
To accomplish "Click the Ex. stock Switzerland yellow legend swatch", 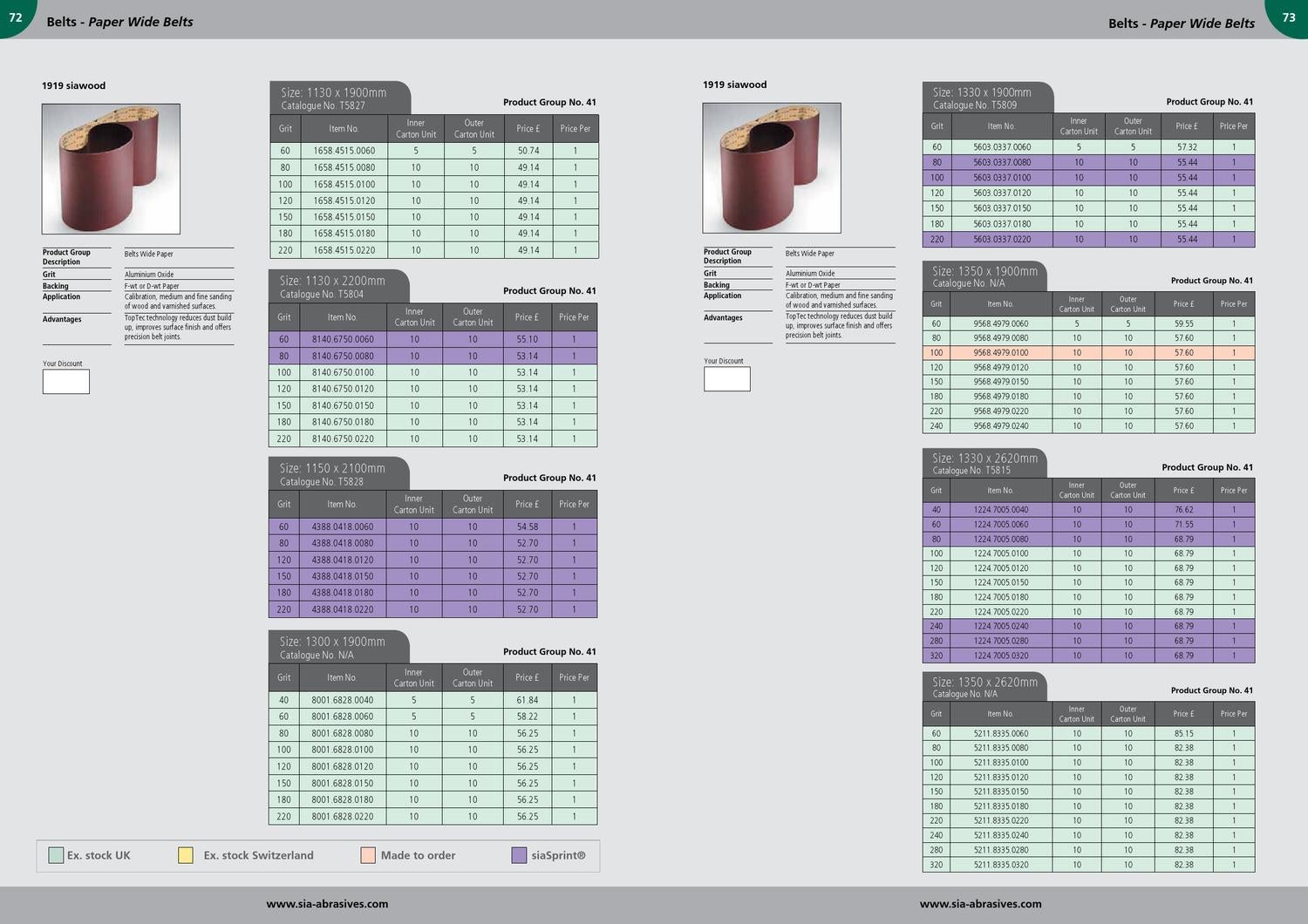I will coord(185,855).
